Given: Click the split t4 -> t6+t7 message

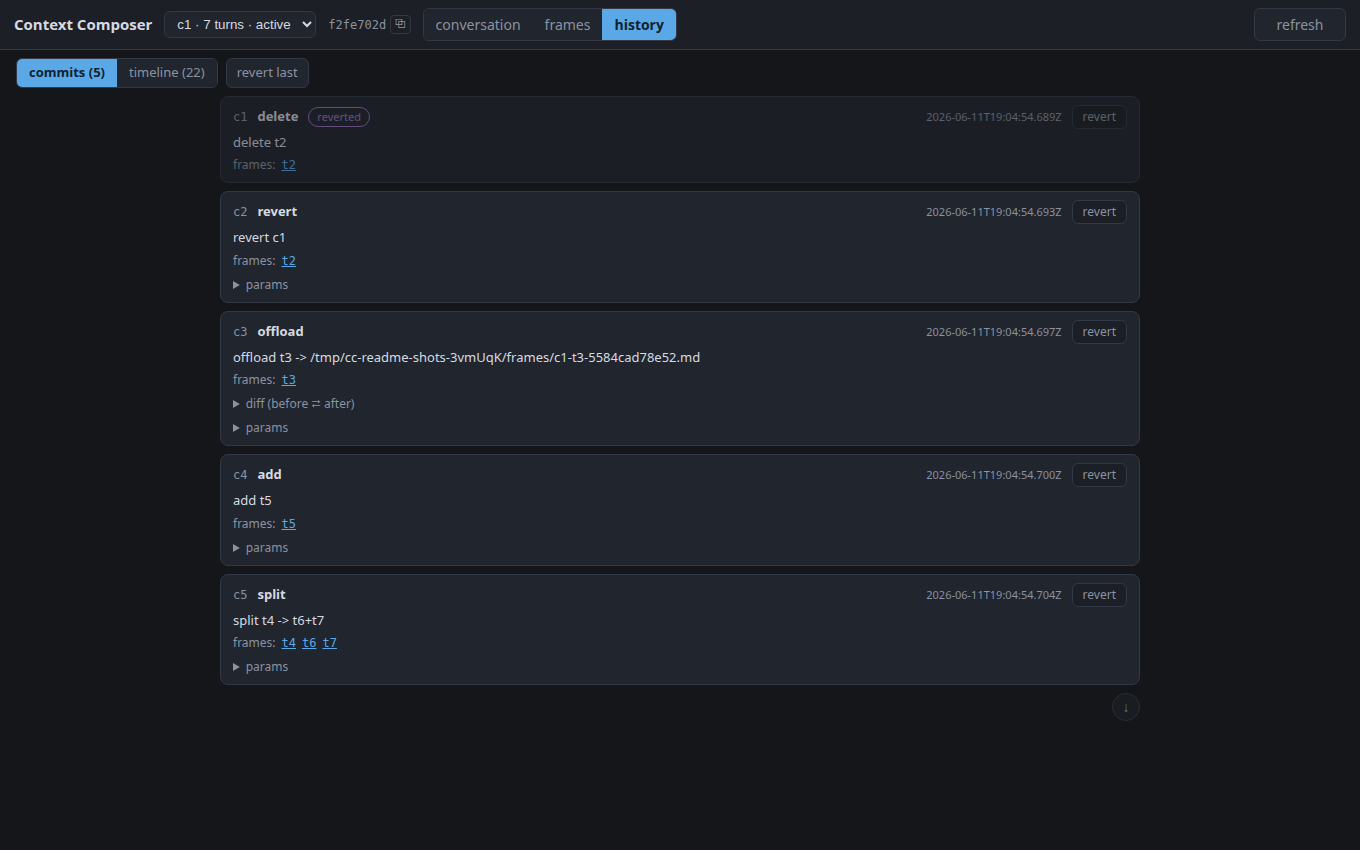Looking at the screenshot, I should pyautogui.click(x=278, y=620).
